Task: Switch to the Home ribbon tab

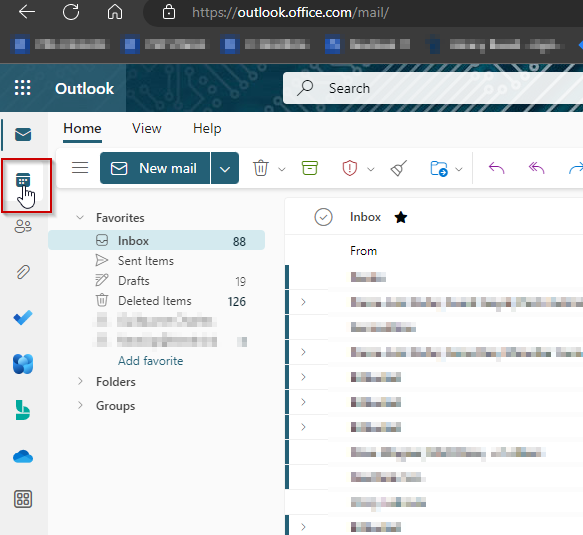Action: (x=82, y=128)
